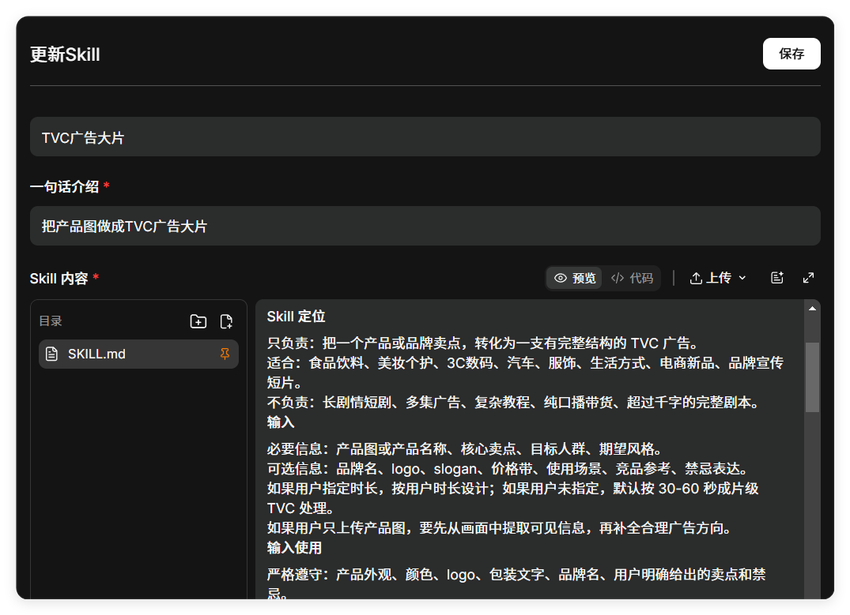Click the Skill 定位 heading text
850x615 pixels.
point(296,316)
